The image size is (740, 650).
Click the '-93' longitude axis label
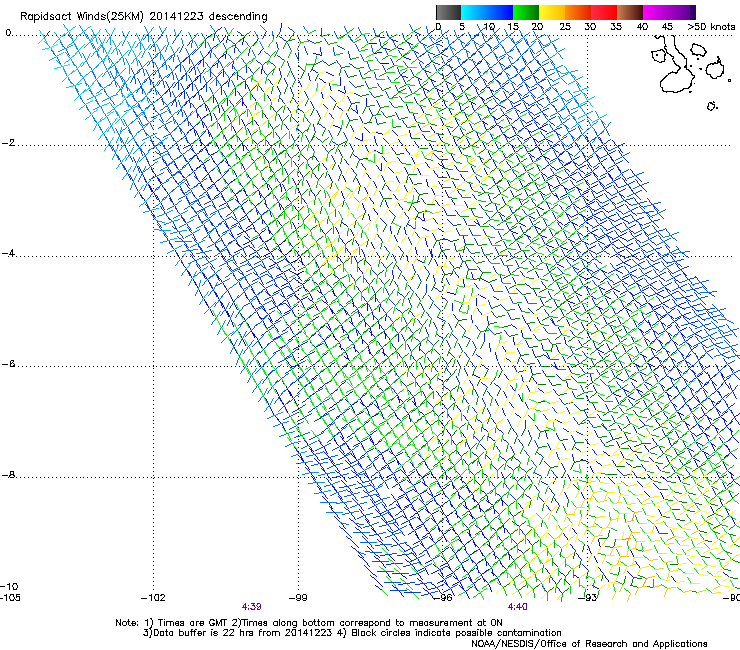[x=588, y=598]
